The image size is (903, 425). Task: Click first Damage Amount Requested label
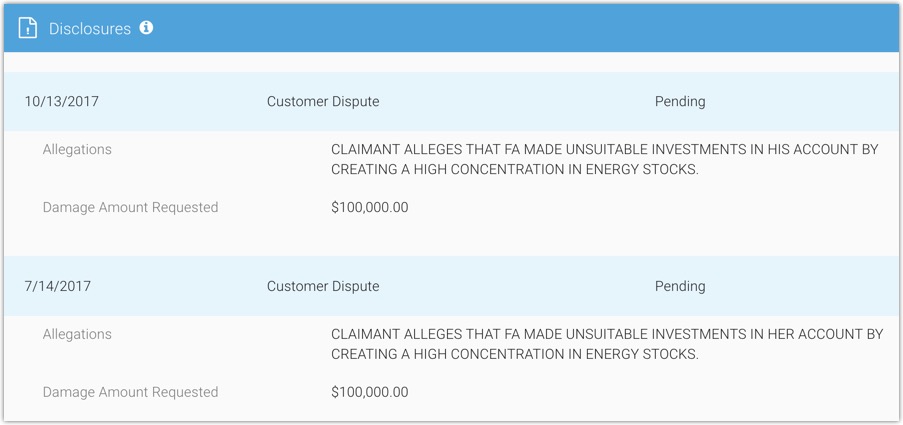point(130,207)
